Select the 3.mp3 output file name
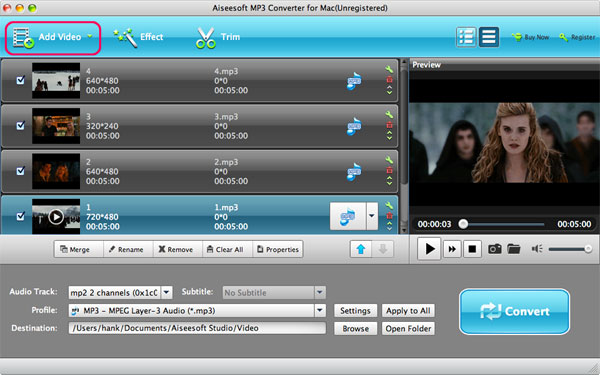The image size is (600, 375). [226, 116]
